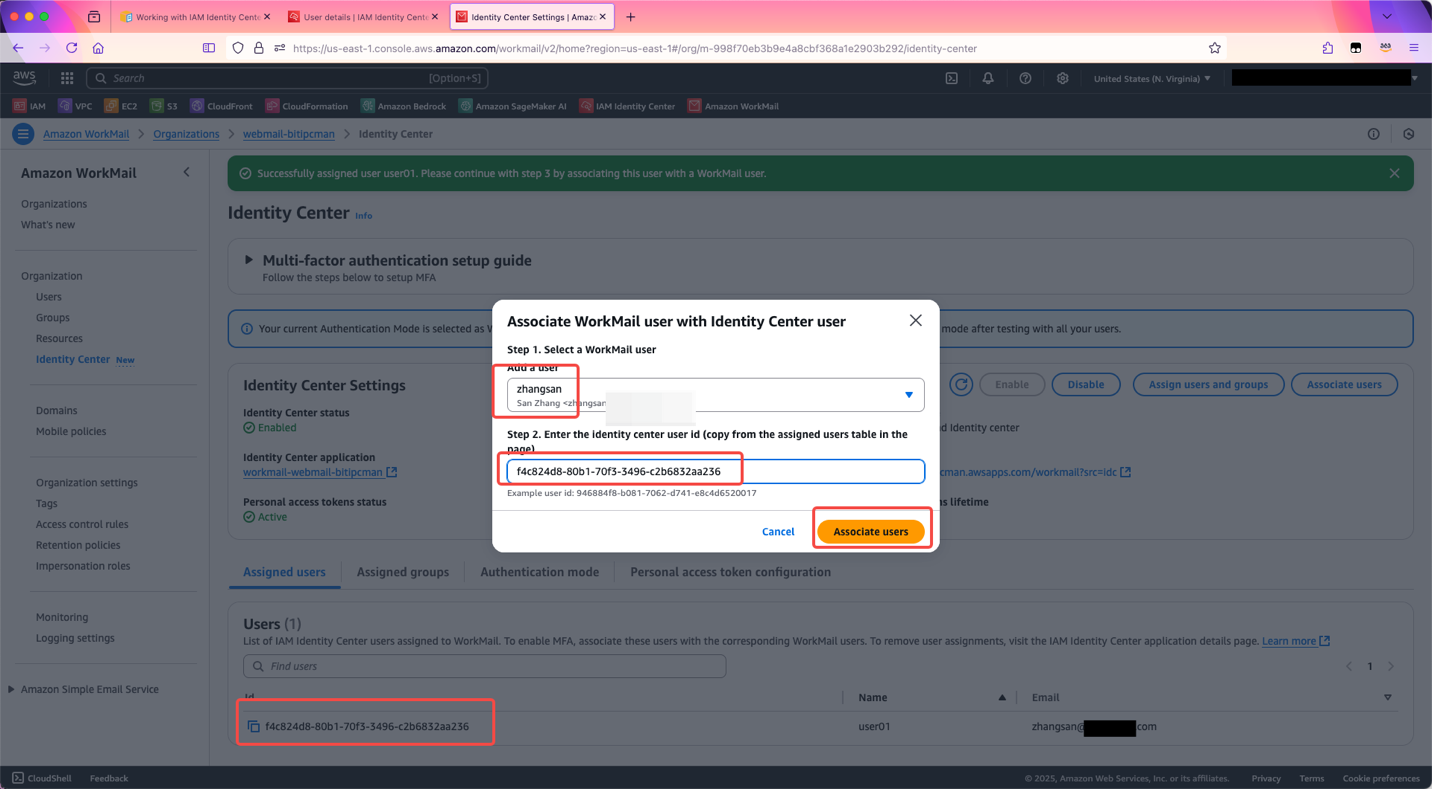Viewport: 1432px width, 789px height.
Task: Go back to the previous browser page
Action: (18, 48)
